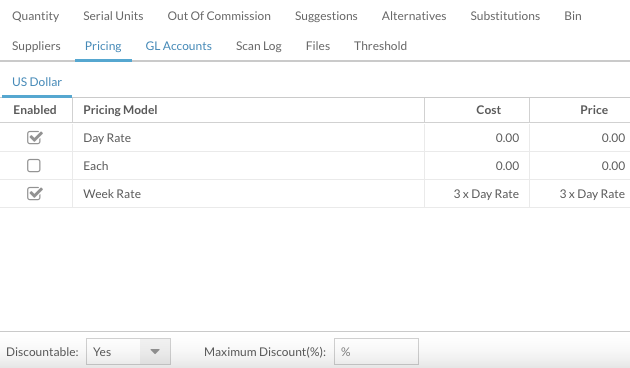View the Scan Log tab
The height and width of the screenshot is (368, 630).
coord(259,46)
